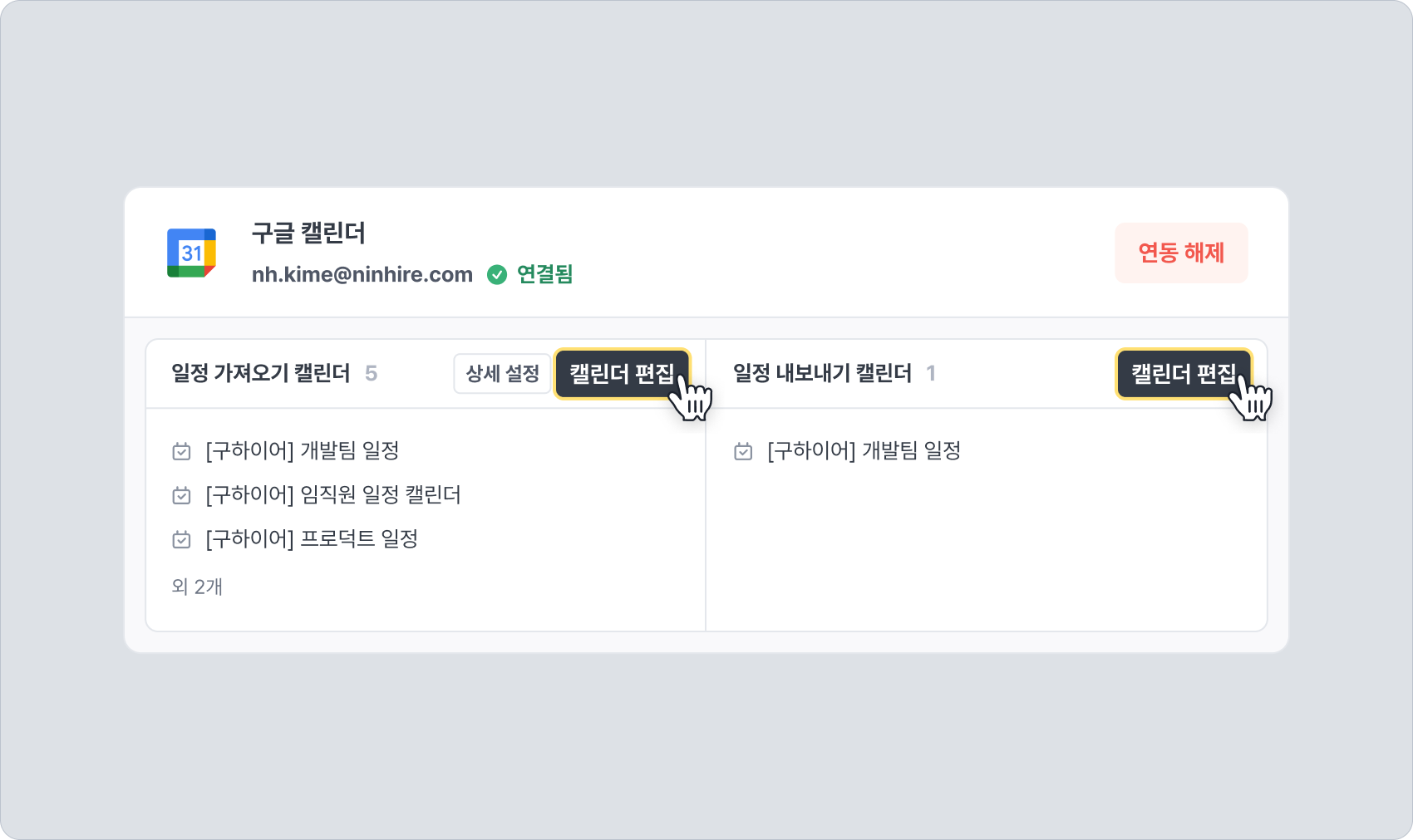
Task: Click the 일정 내보내기 캘린더 heading
Action: click(822, 374)
